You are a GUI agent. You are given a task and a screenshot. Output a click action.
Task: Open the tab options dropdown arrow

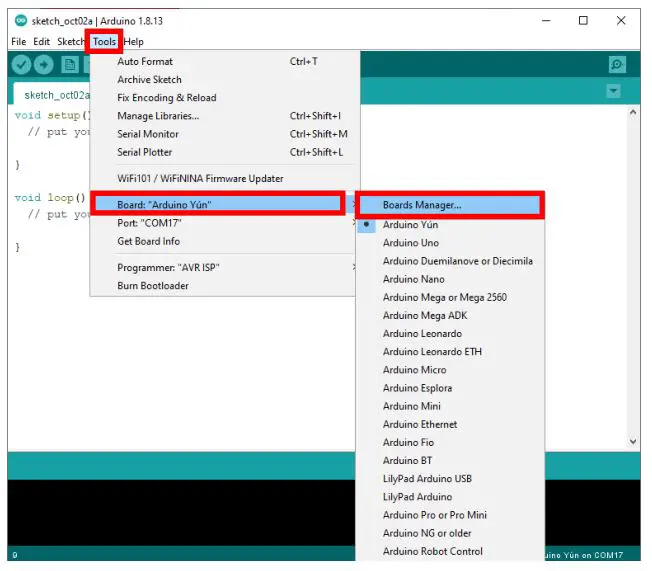[613, 91]
